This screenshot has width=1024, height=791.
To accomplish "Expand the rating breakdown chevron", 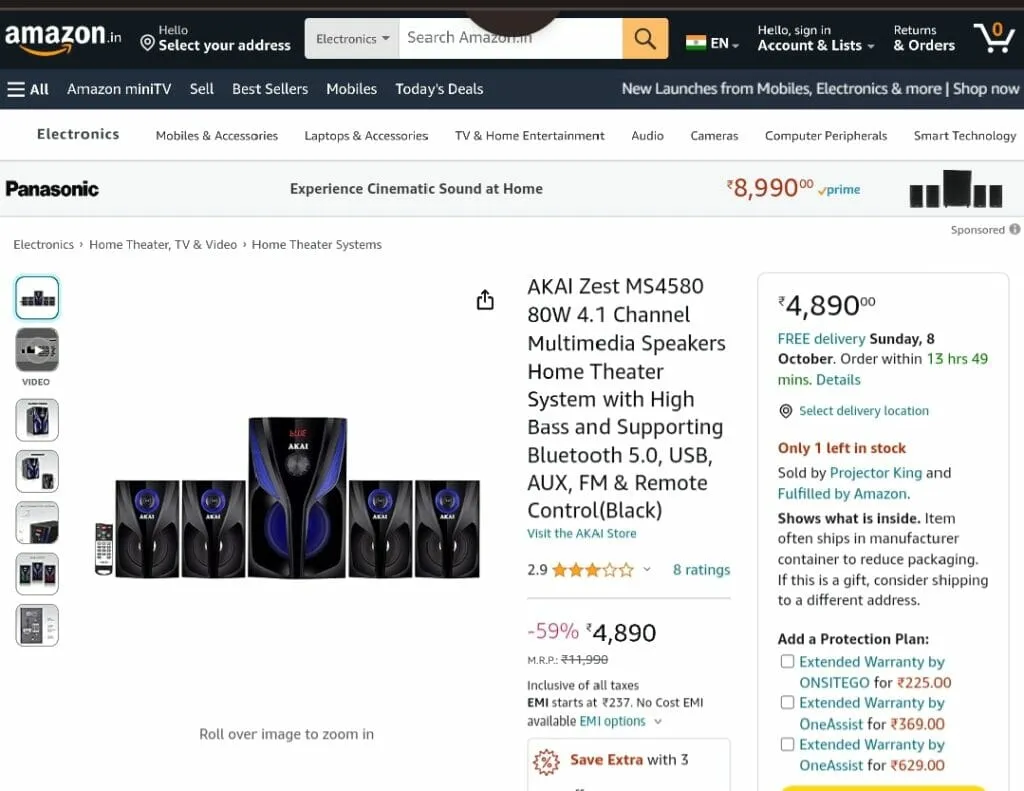I will point(647,570).
